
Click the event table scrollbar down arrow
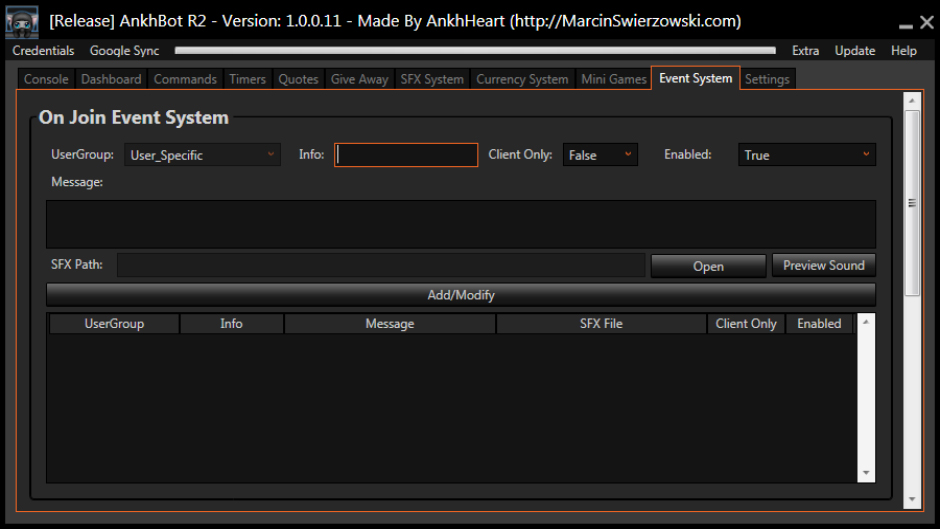[x=866, y=473]
